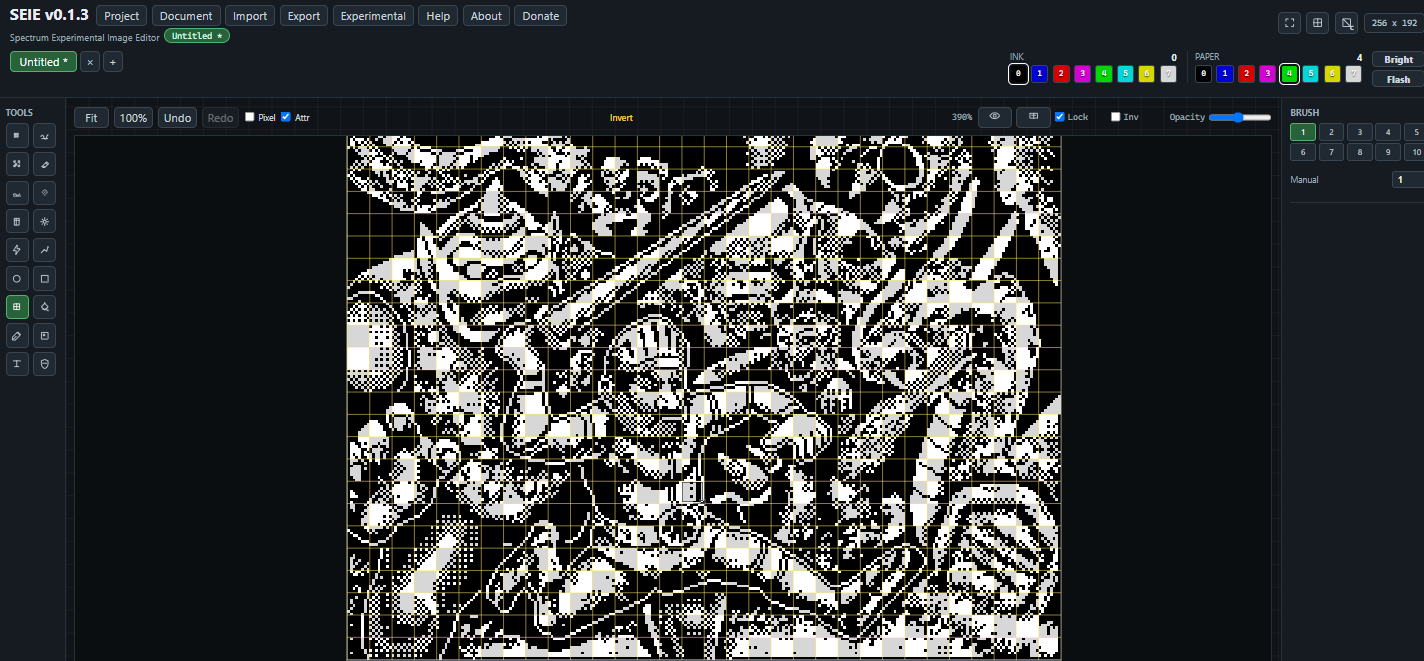Select the squiggle freehand tool
1424x661 pixels.
(x=44, y=135)
